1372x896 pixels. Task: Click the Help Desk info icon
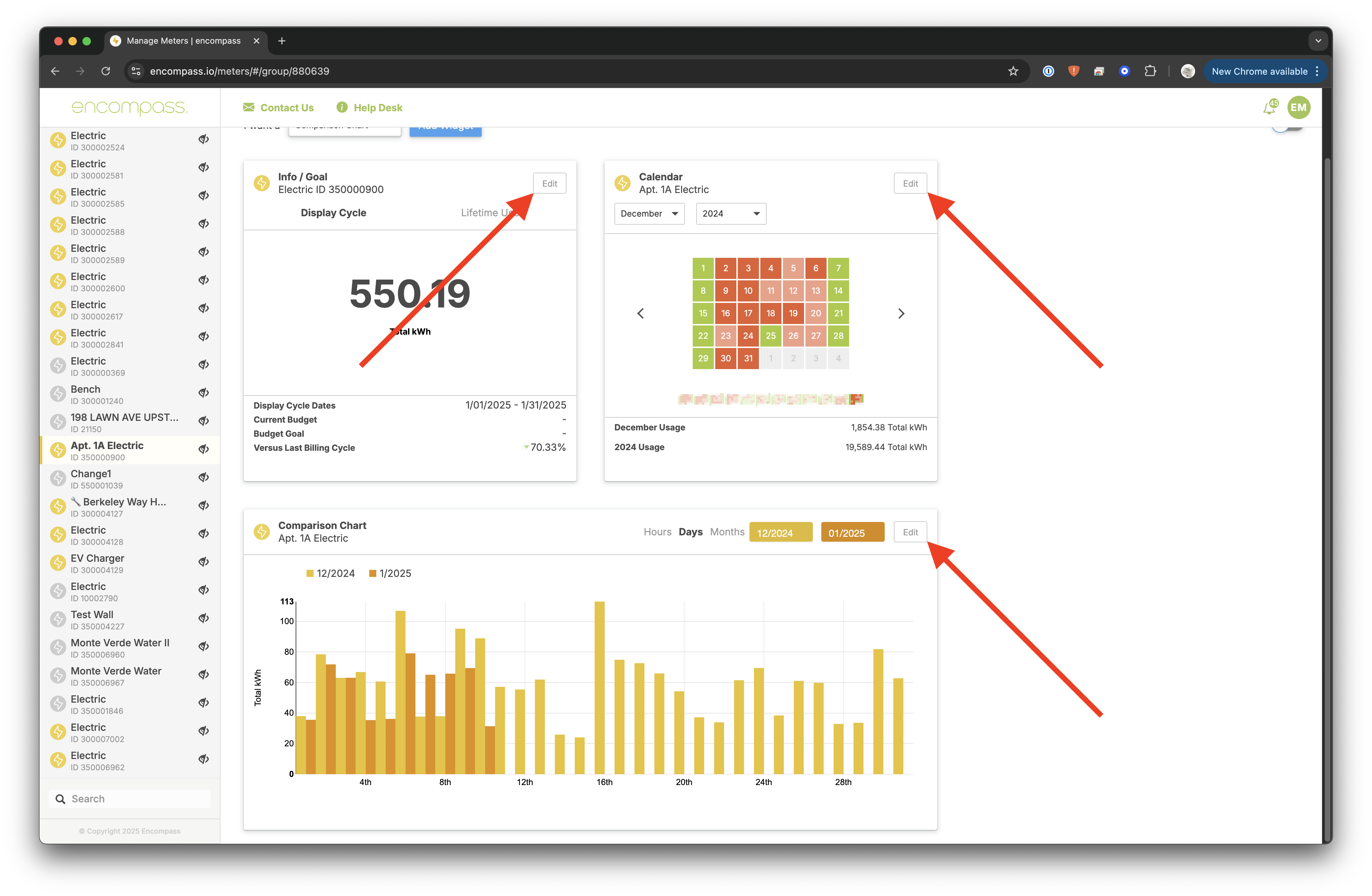pyautogui.click(x=342, y=108)
